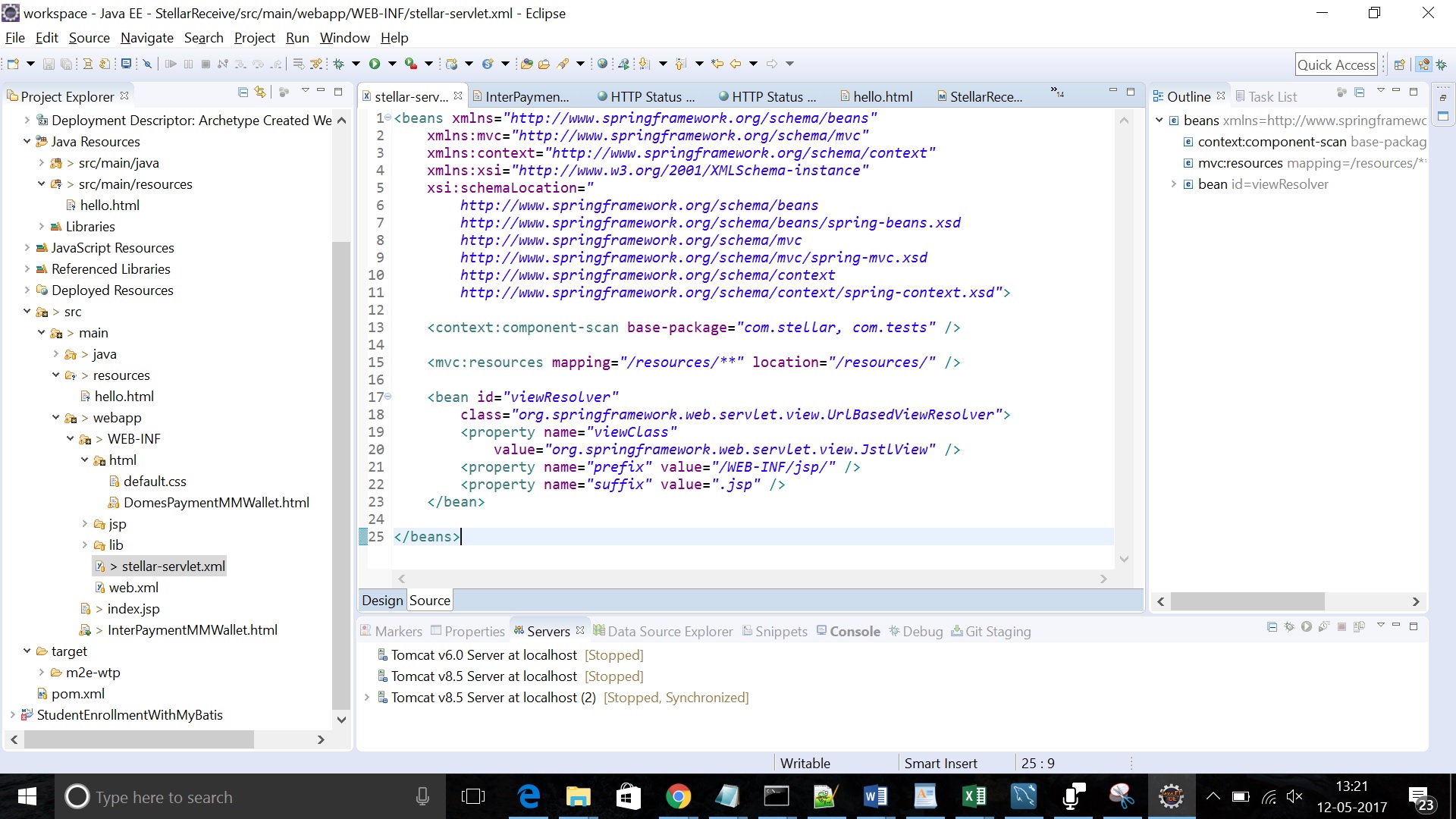Expand bean id=viewResolver in Outline
Viewport: 1456px width, 819px height.
1173,184
